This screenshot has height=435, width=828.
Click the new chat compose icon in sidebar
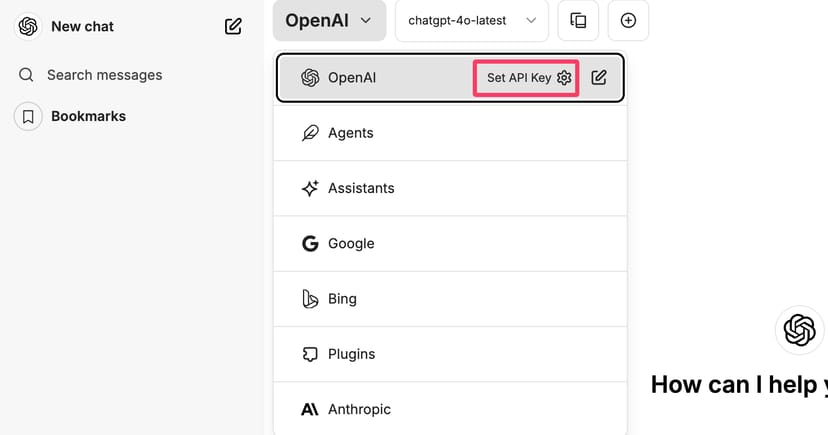pos(233,26)
